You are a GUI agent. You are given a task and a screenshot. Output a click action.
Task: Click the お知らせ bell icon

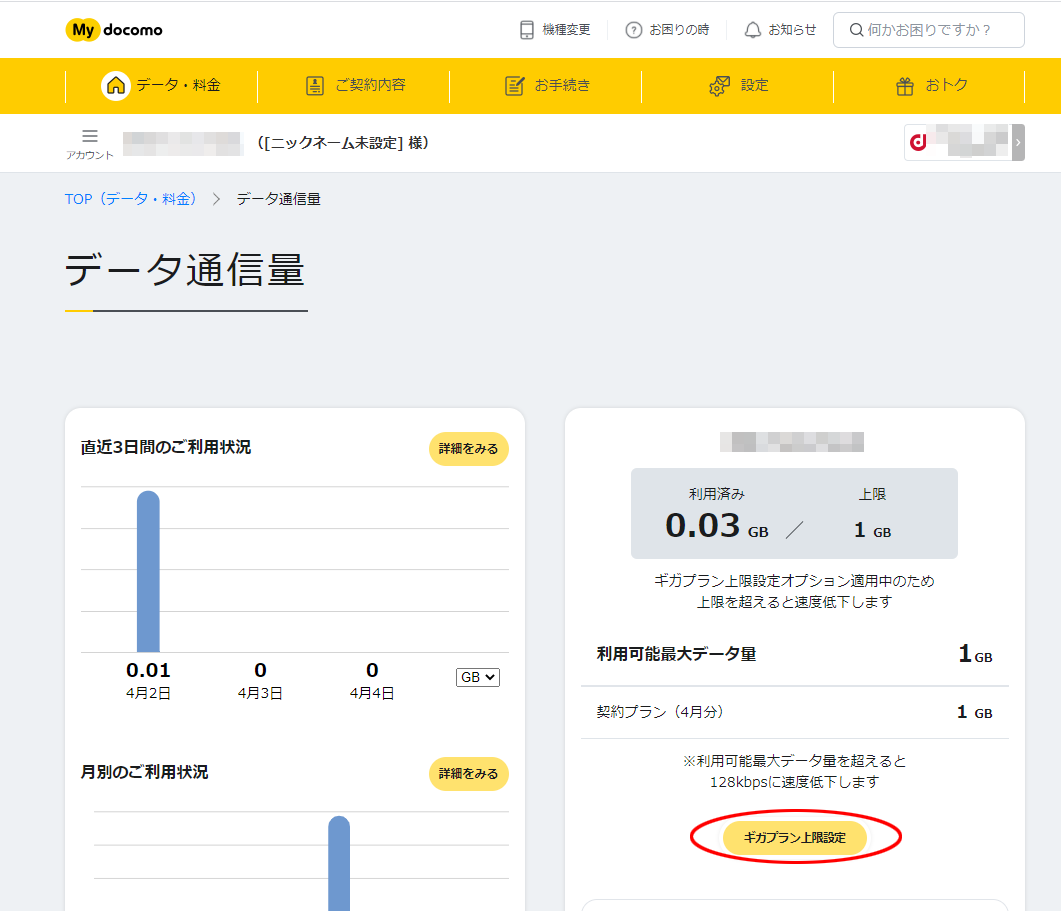click(x=752, y=30)
